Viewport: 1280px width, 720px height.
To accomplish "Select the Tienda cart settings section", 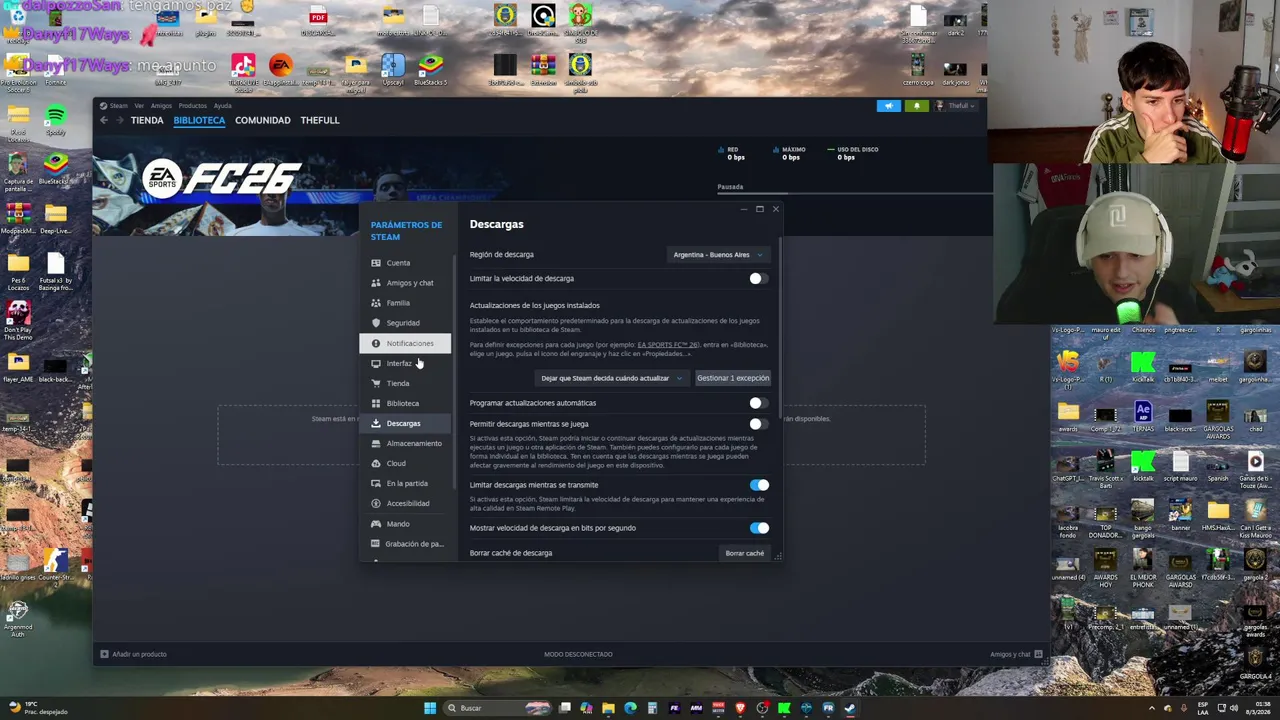I will [404, 383].
